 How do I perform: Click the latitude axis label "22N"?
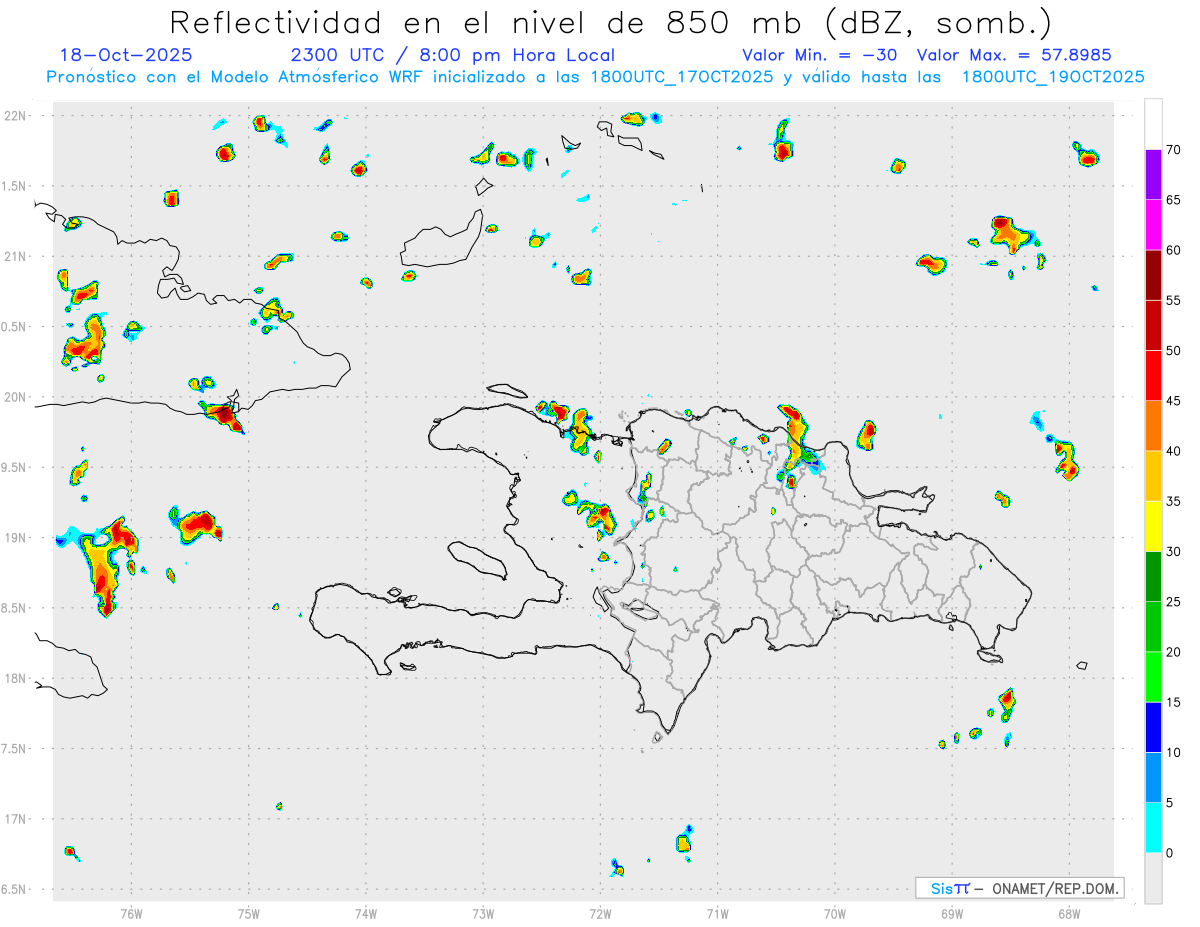coord(17,116)
